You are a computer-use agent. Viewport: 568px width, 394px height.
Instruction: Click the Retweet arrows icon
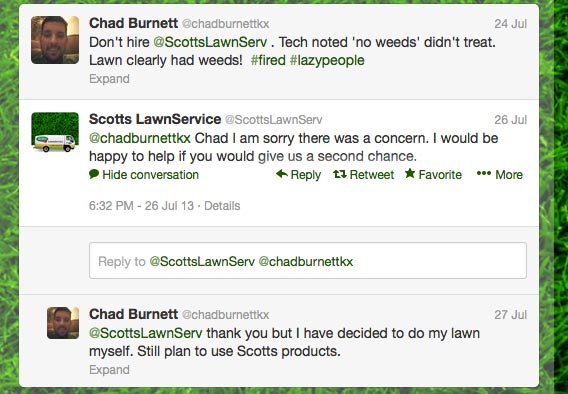[x=340, y=174]
